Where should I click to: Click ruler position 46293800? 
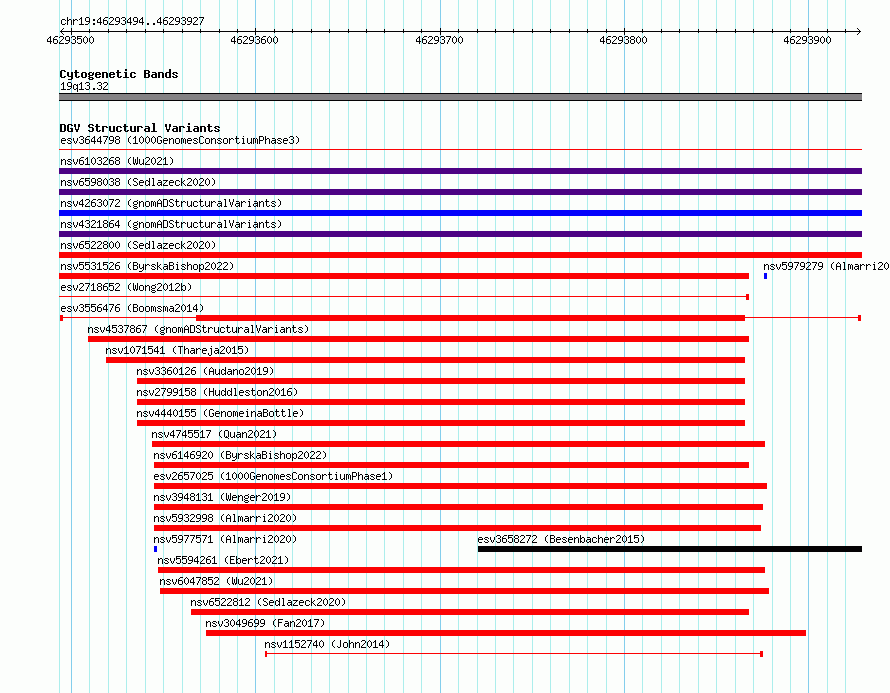pos(623,40)
